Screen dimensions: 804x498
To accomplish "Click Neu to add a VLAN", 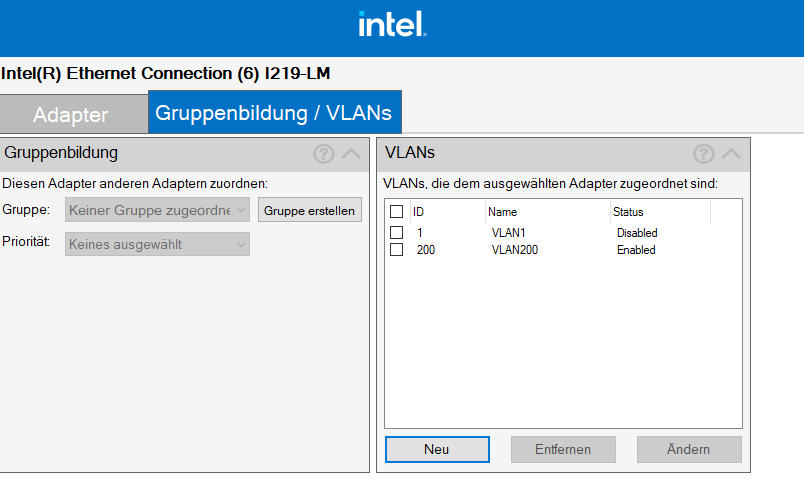I will [x=437, y=449].
